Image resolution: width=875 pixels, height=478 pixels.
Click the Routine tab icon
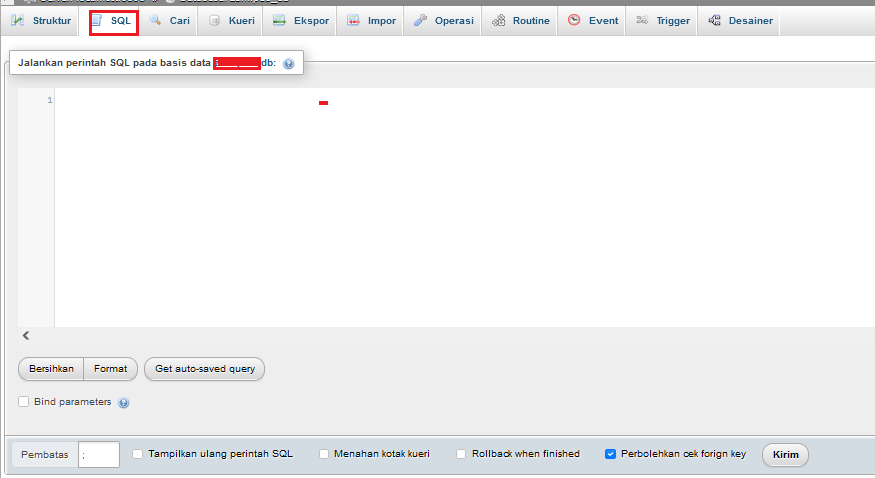click(498, 21)
